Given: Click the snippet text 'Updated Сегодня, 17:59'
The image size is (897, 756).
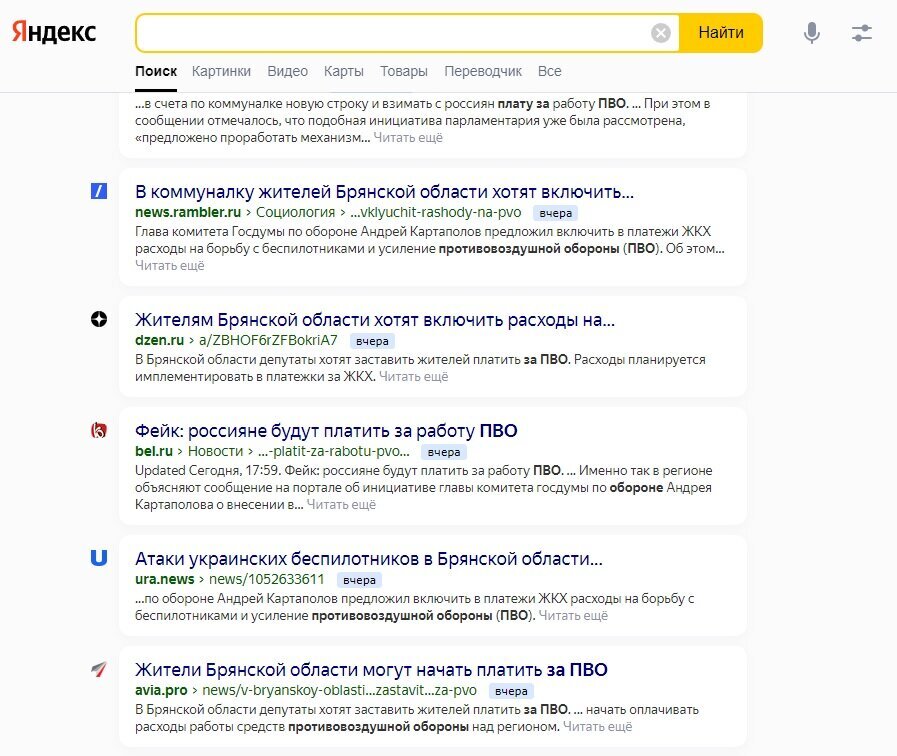Looking at the screenshot, I should (207, 471).
